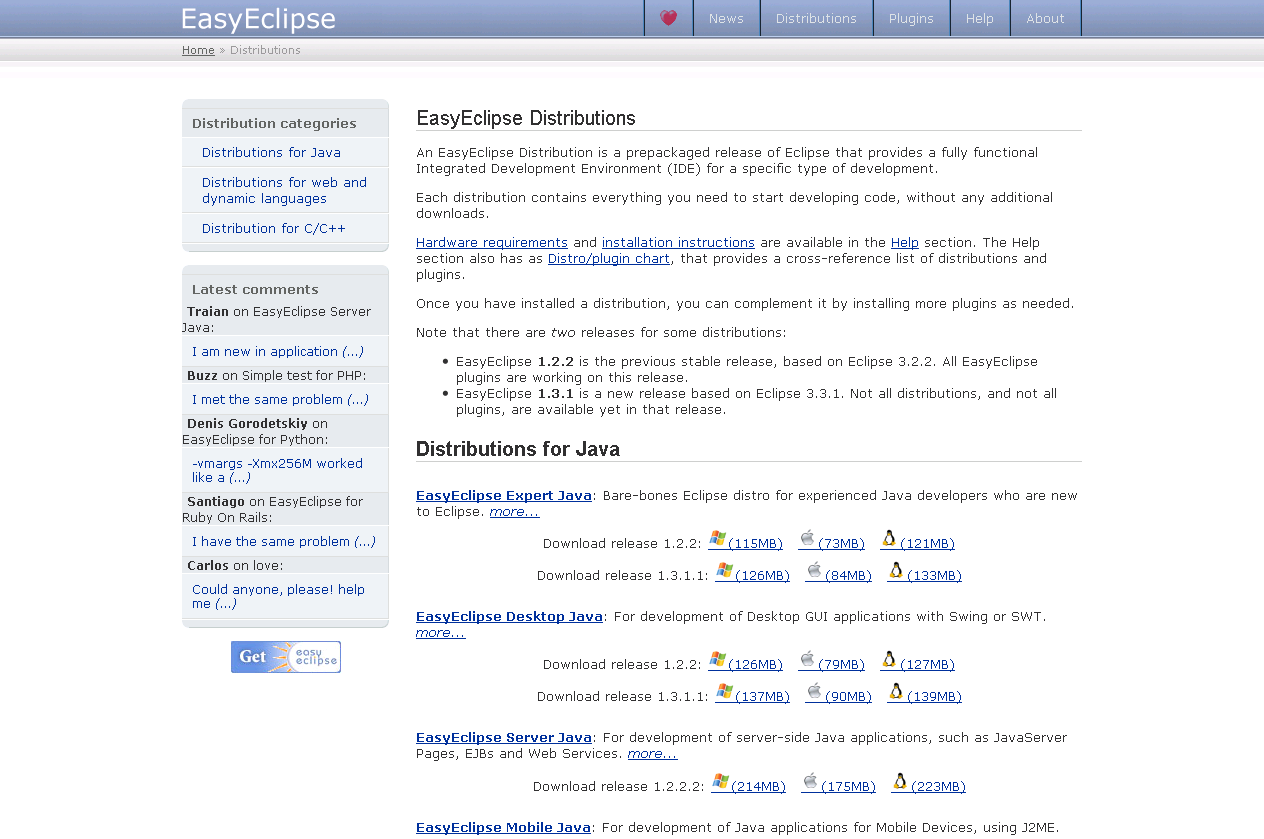Open the News menu item
This screenshot has width=1264, height=839.
pos(726,18)
